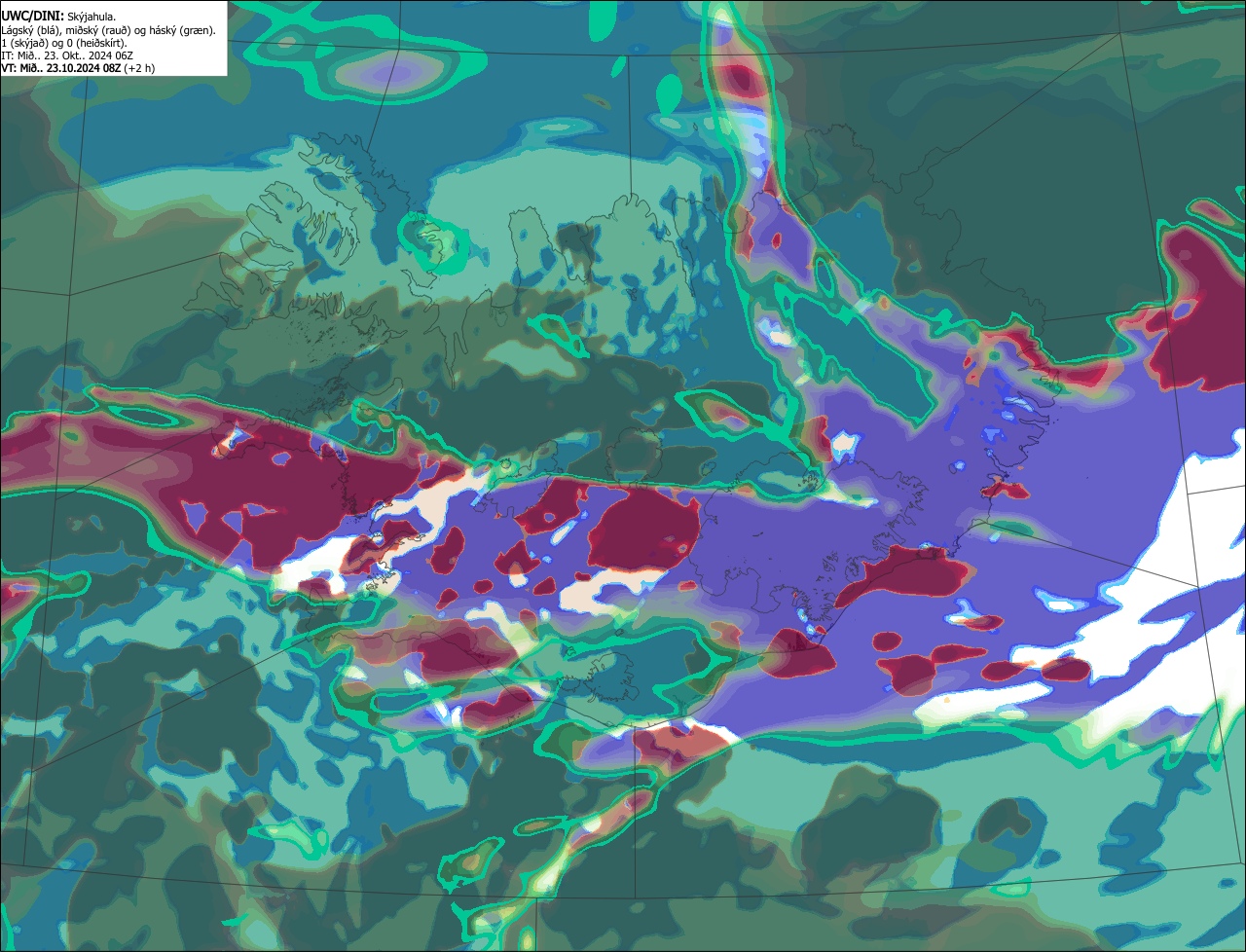Click the "VT: Mið.. 23.10.2024 08Z (+2 h)" line
This screenshot has width=1246, height=952.
(78, 68)
